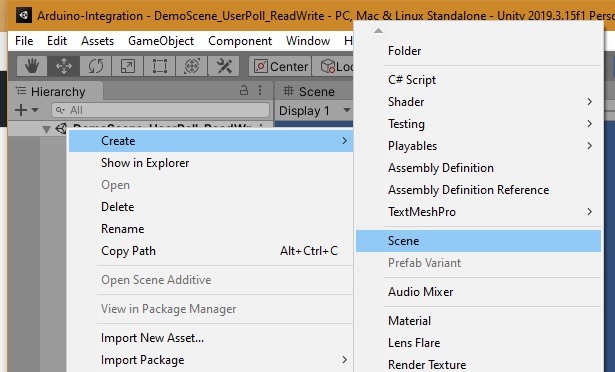Select the Rotate tool icon
The height and width of the screenshot is (372, 615).
coord(96,66)
